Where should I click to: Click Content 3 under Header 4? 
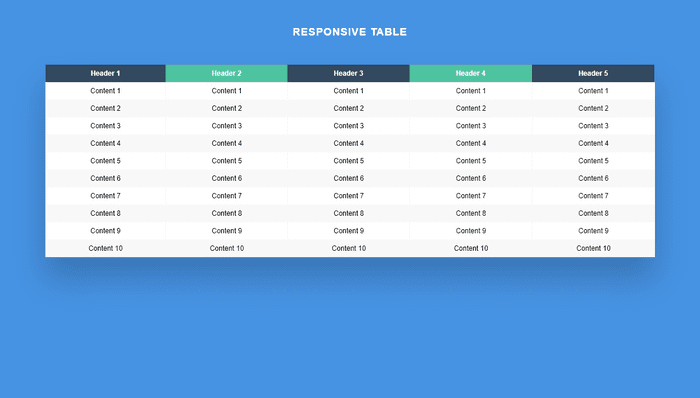click(471, 126)
